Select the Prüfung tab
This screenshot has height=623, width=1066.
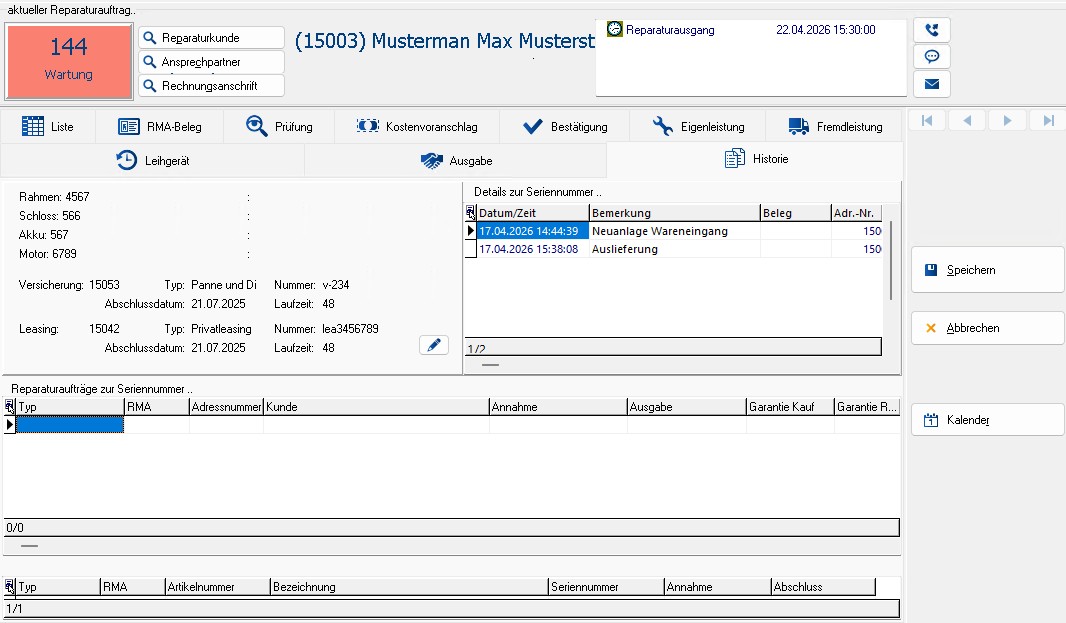click(x=280, y=127)
